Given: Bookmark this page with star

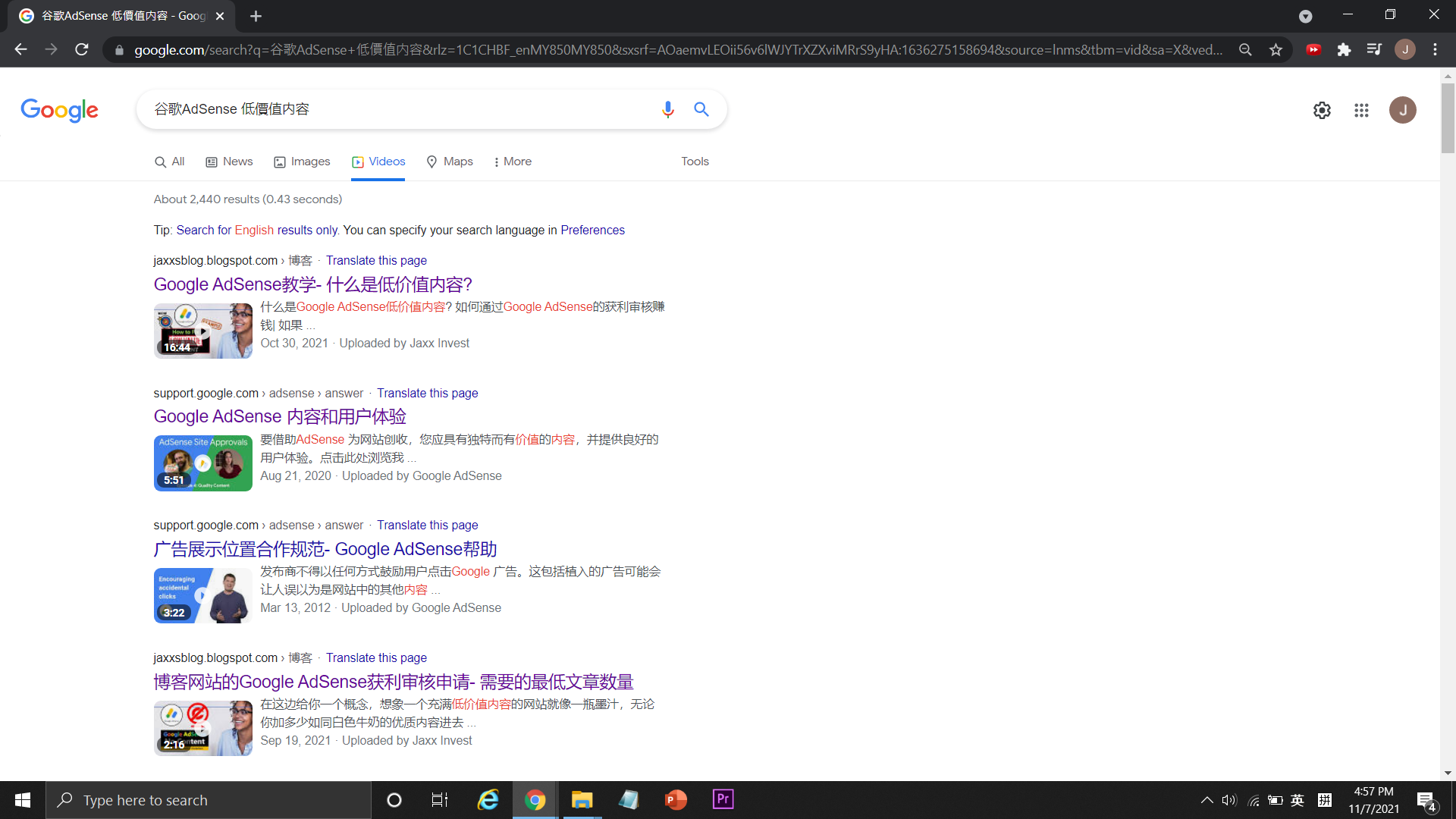Looking at the screenshot, I should coord(1276,49).
